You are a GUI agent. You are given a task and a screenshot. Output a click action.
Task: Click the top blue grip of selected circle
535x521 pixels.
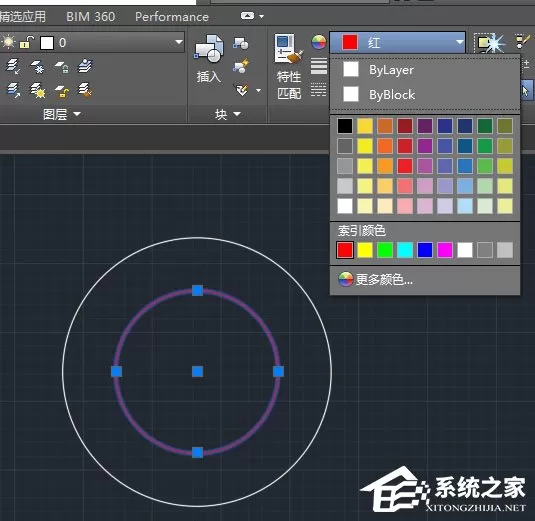198,291
